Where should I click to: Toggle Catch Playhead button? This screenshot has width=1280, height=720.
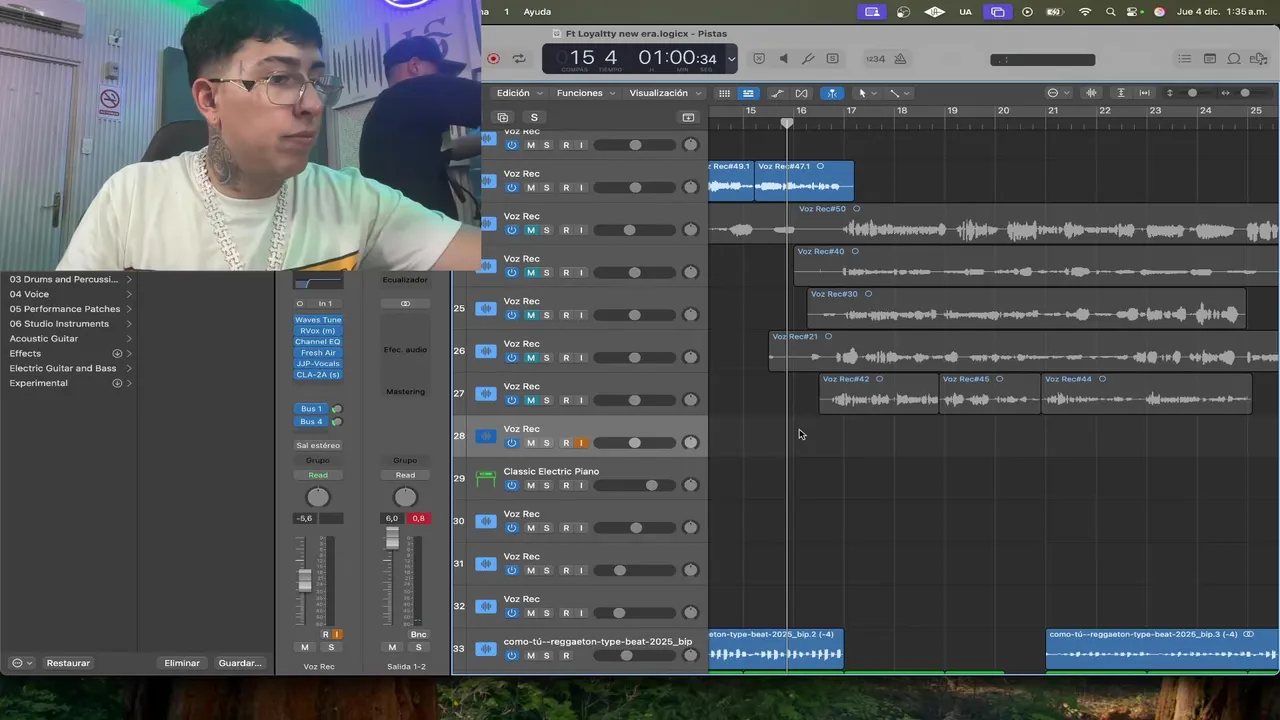pos(832,93)
